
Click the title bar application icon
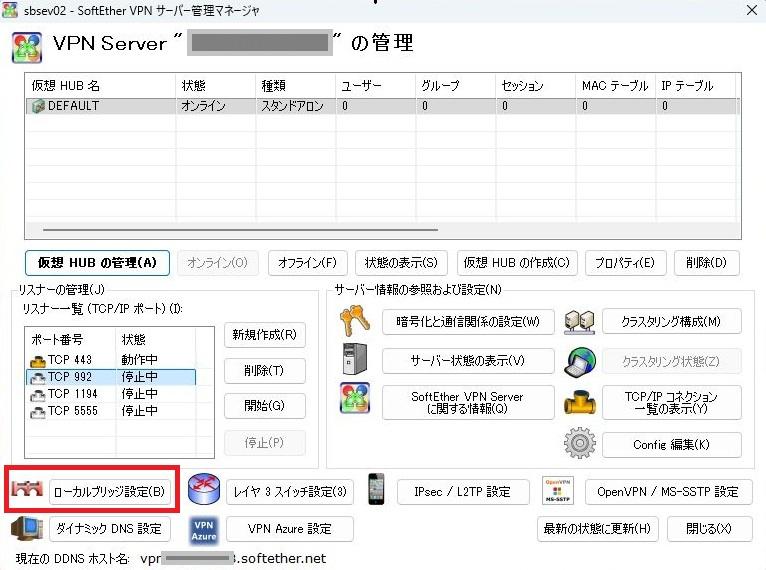point(10,9)
